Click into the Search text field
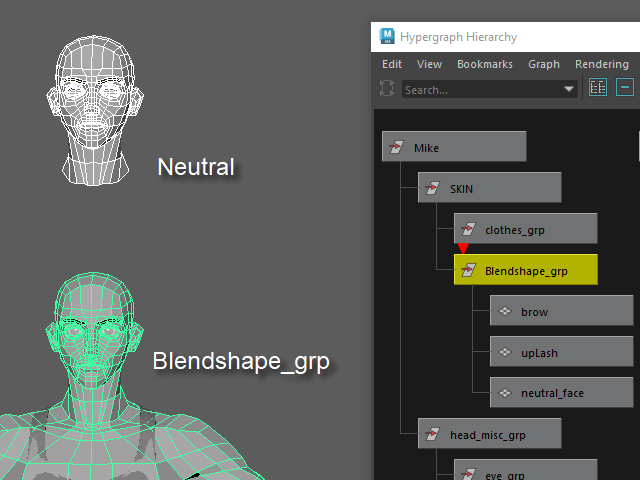Viewport: 640px width, 480px height. 480,89
